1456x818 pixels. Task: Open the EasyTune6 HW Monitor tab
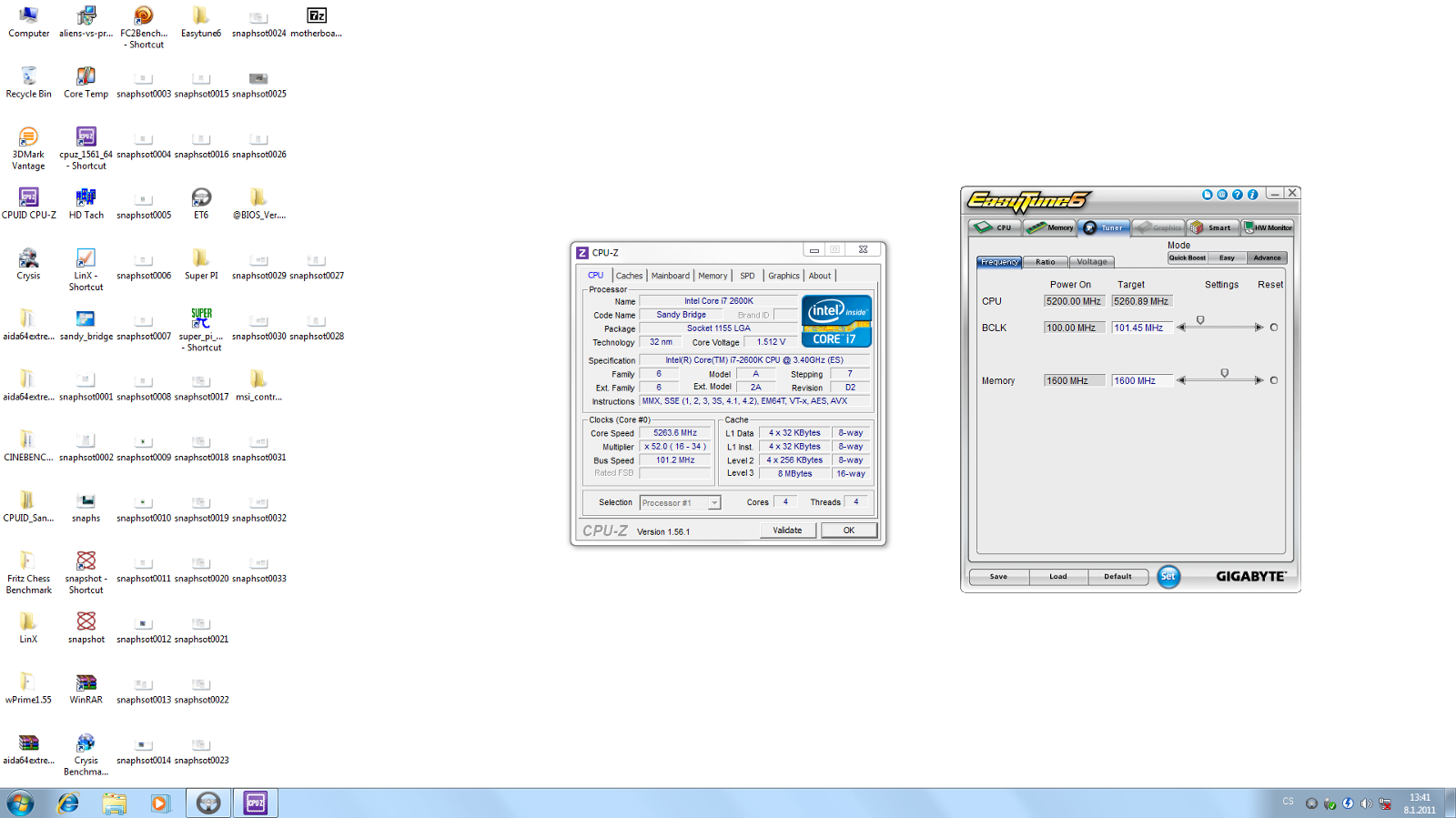[x=1268, y=227]
